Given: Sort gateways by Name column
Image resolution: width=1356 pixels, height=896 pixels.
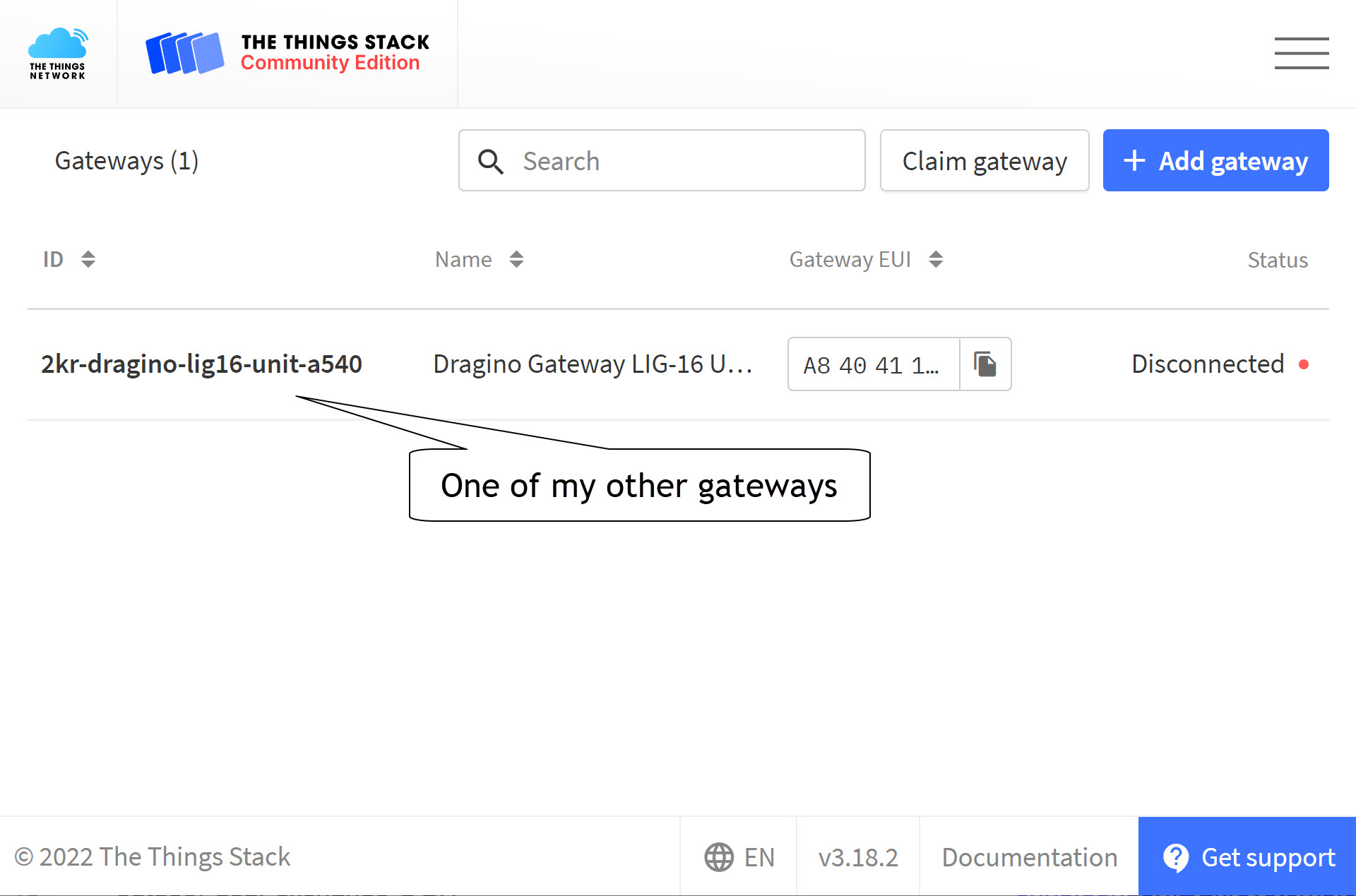Looking at the screenshot, I should 479,259.
